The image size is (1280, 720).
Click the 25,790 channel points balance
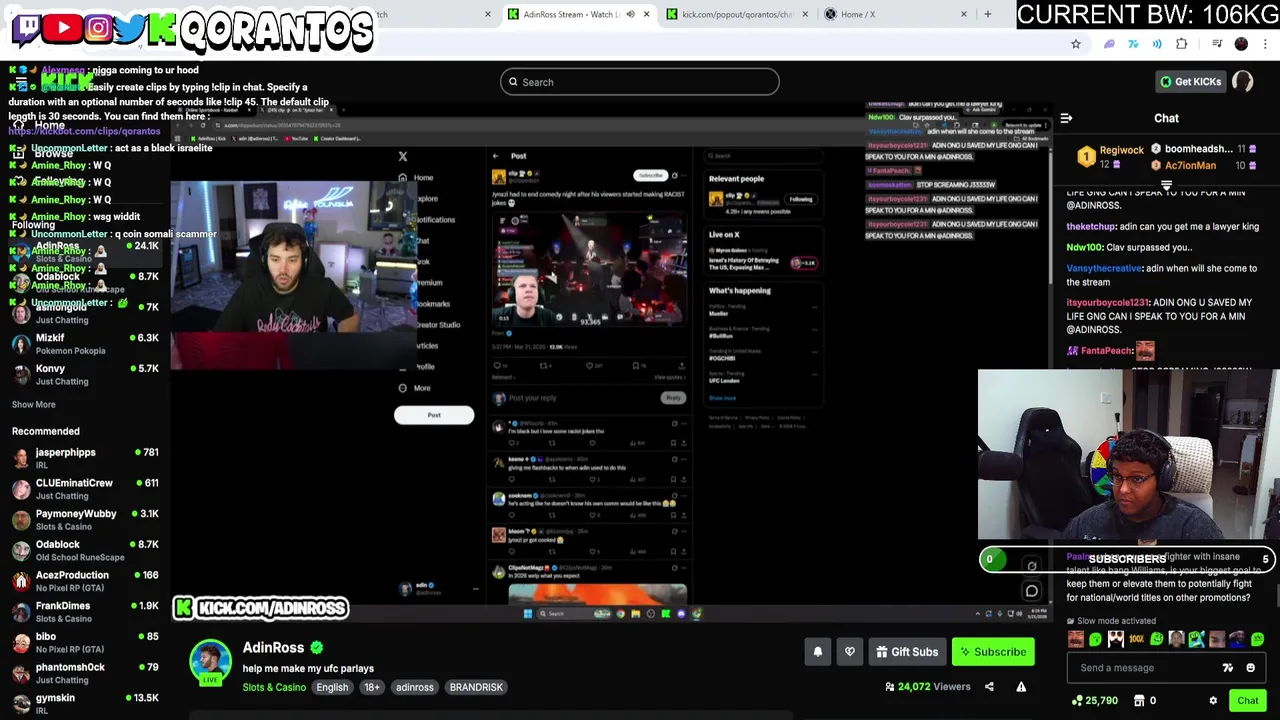click(x=1093, y=701)
